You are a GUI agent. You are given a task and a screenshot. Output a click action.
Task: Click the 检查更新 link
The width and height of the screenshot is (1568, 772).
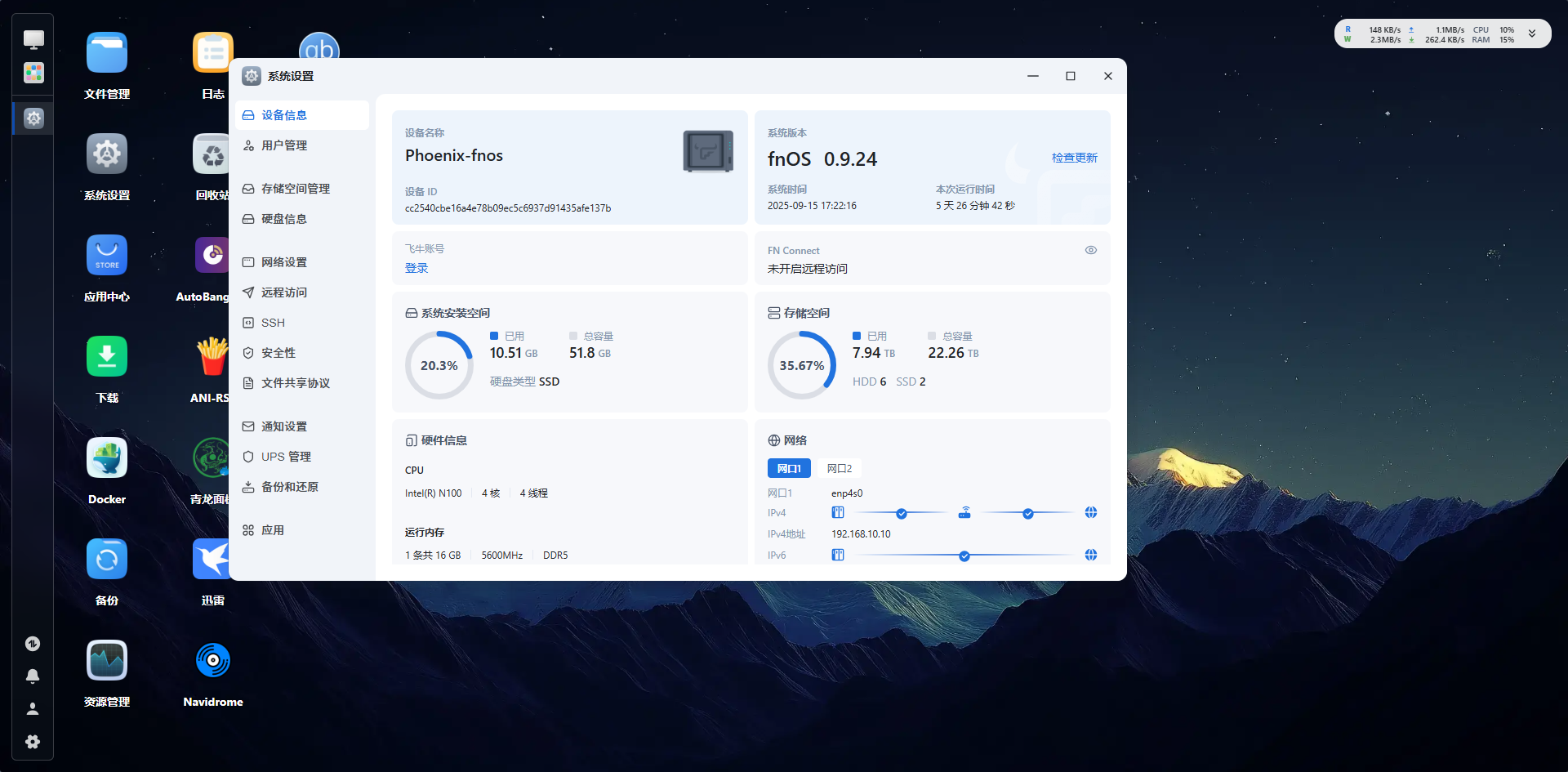1074,158
